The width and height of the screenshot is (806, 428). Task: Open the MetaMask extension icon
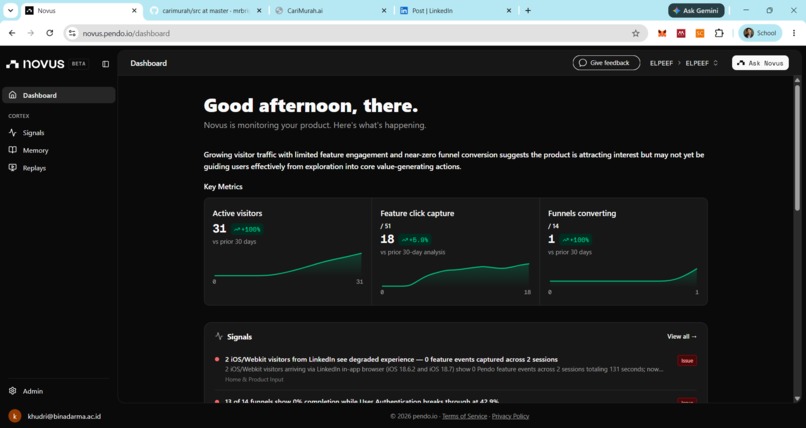coord(662,33)
